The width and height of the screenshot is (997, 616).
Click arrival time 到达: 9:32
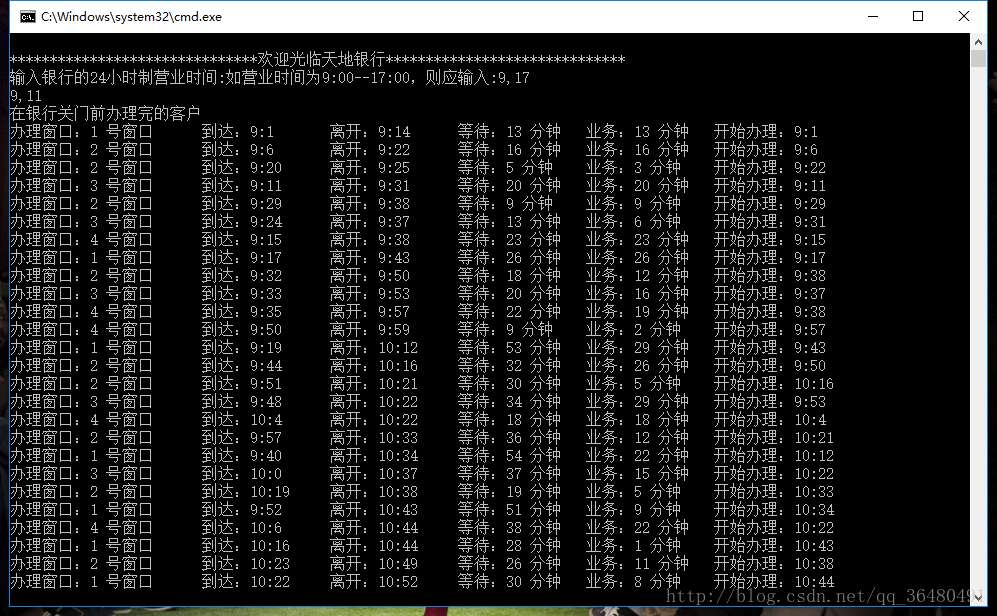click(x=242, y=276)
